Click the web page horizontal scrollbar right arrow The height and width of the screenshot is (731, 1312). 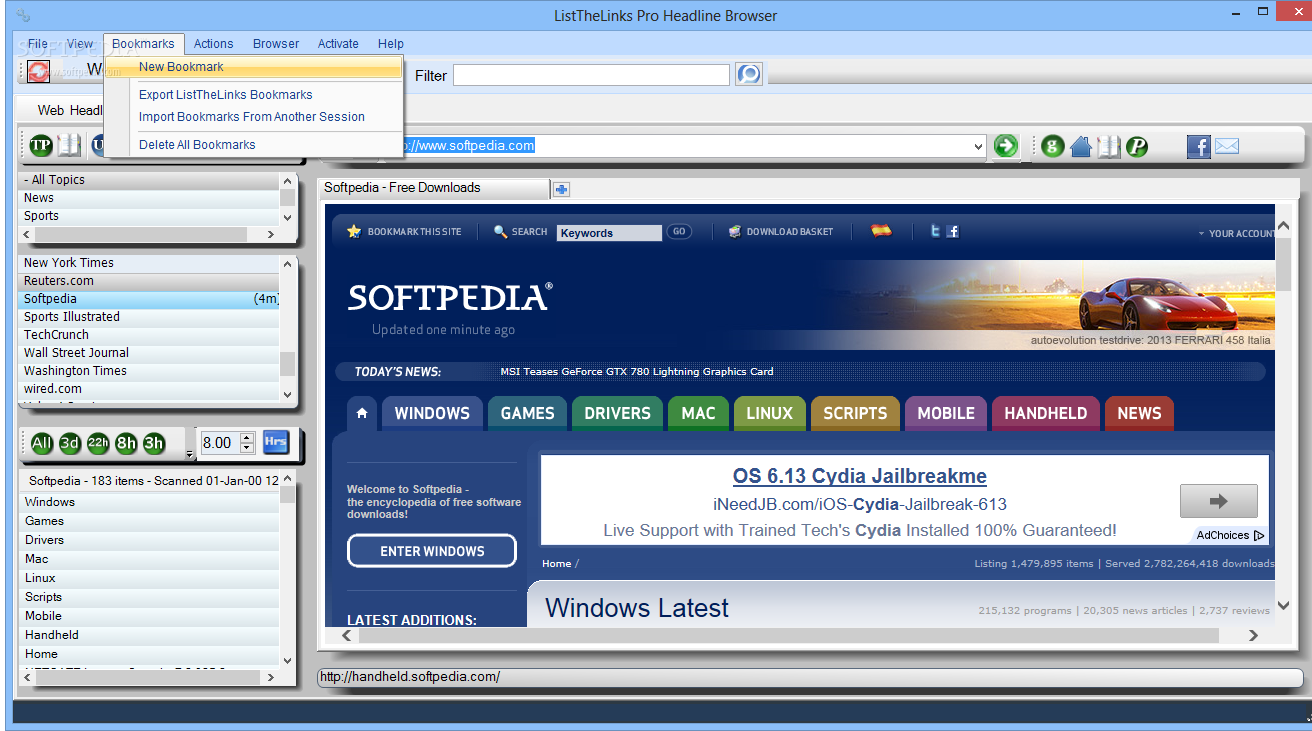pyautogui.click(x=1254, y=635)
